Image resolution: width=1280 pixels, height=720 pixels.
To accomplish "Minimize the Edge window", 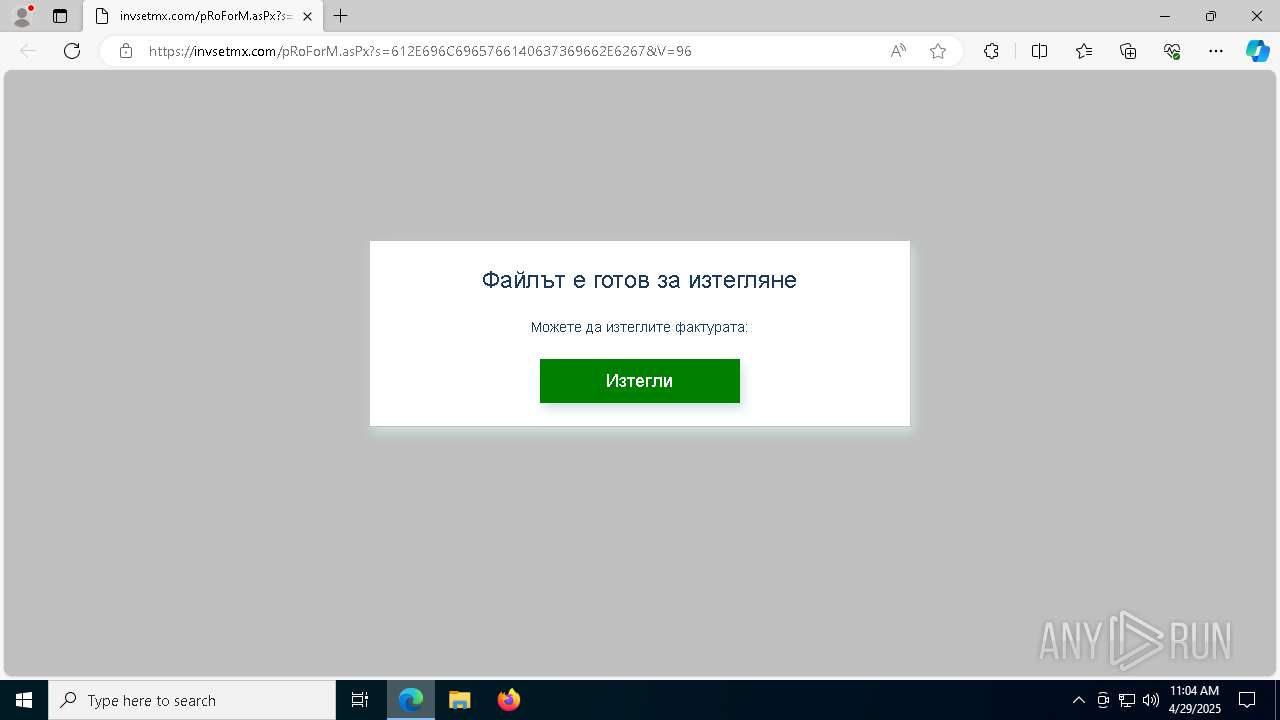I will (x=1165, y=16).
